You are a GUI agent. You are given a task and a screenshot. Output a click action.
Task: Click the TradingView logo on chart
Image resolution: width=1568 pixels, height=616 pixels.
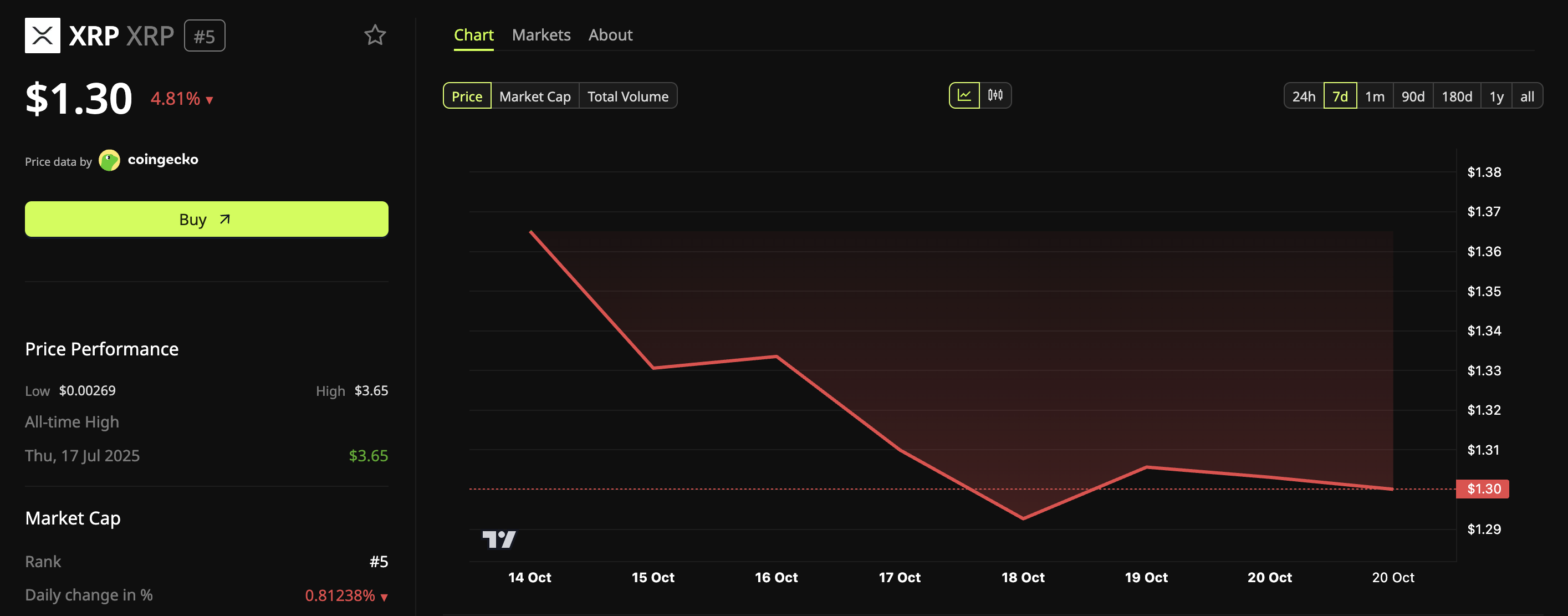(x=498, y=539)
